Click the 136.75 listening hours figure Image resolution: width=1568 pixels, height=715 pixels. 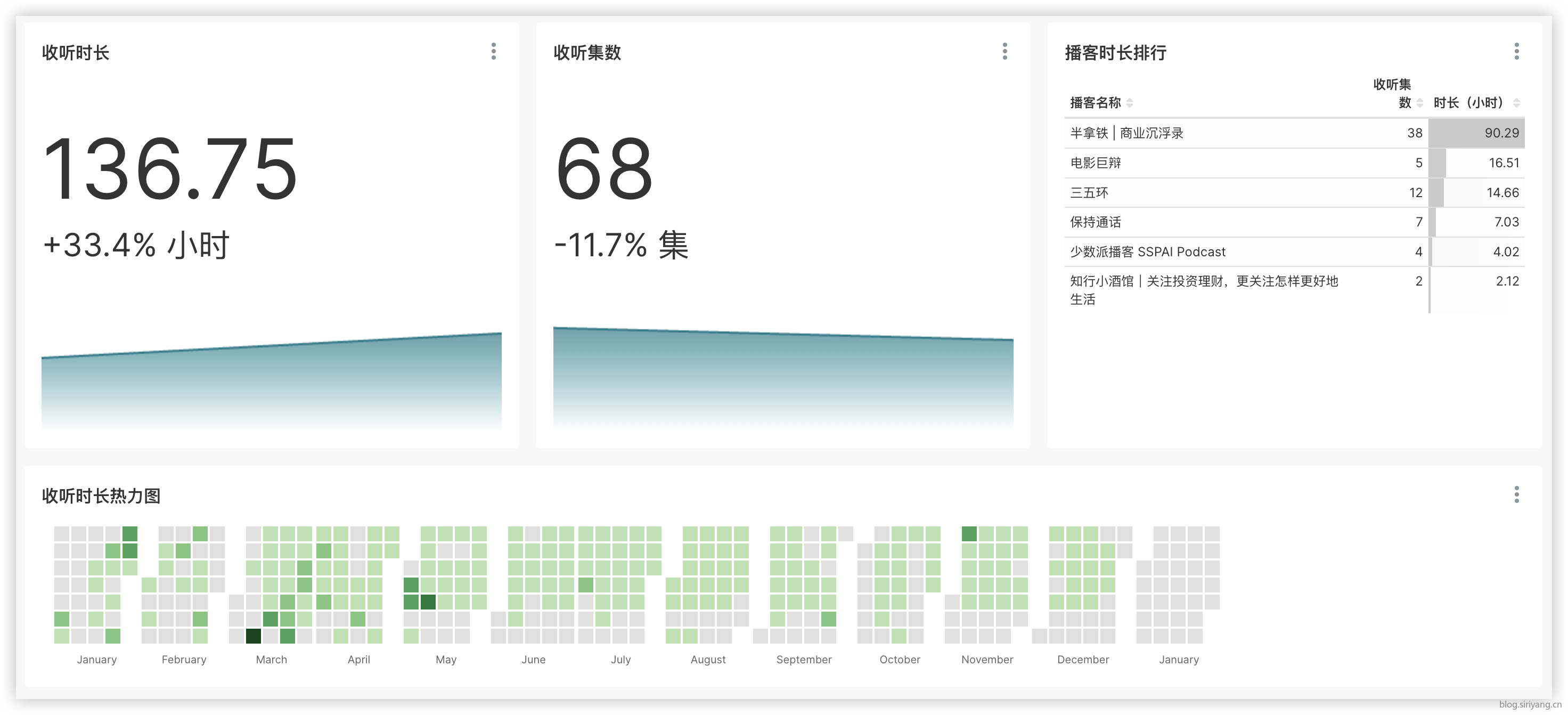pos(170,169)
